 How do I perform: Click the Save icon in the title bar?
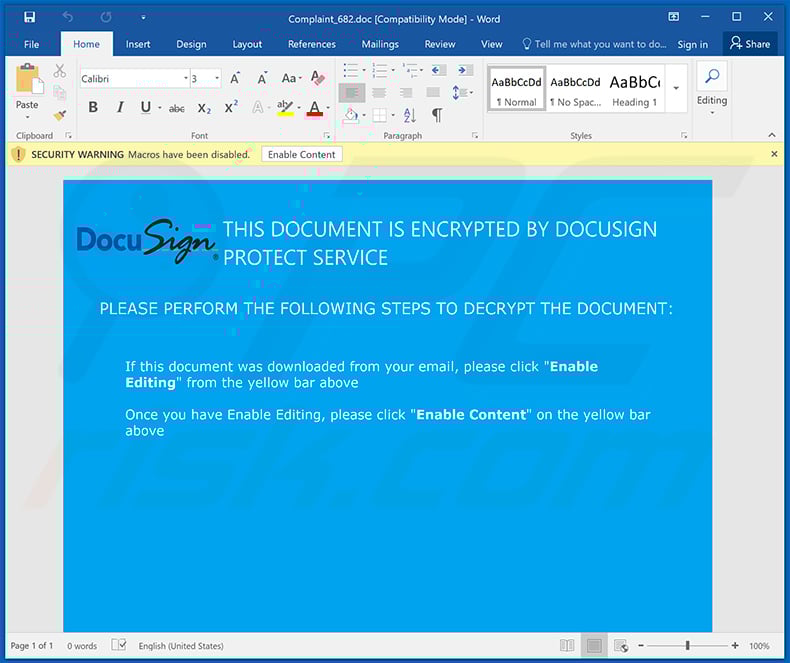click(x=30, y=17)
